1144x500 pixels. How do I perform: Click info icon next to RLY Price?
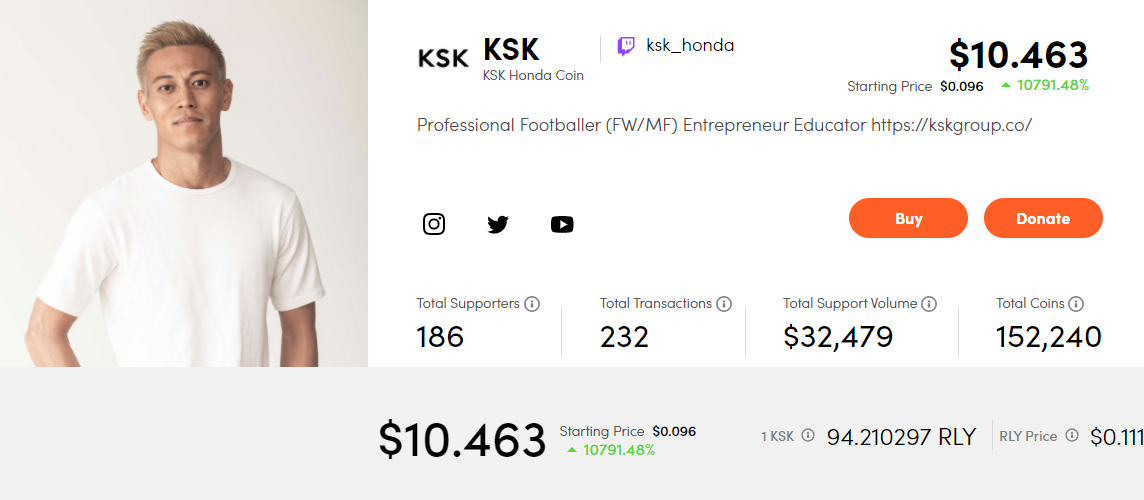tap(1072, 436)
